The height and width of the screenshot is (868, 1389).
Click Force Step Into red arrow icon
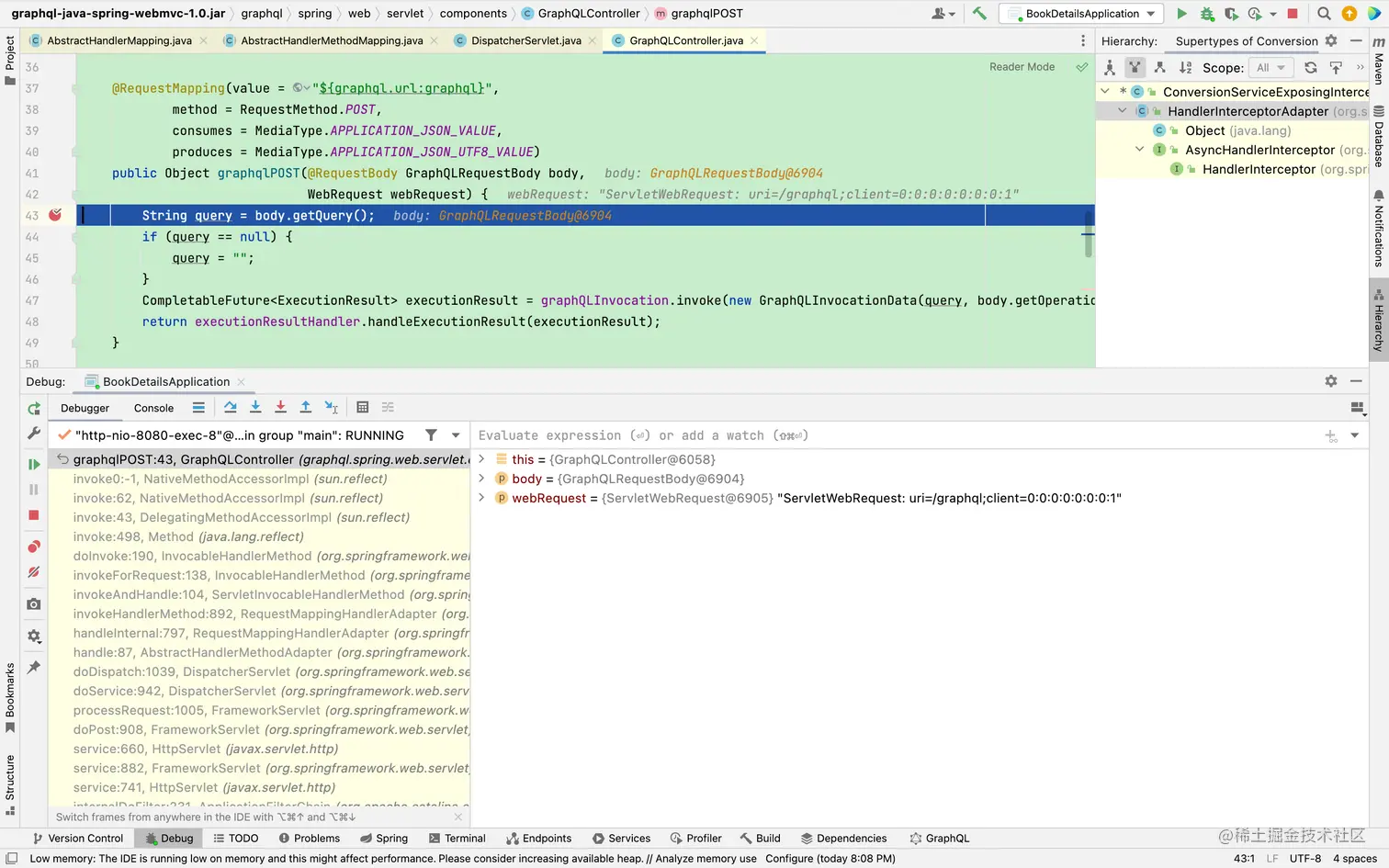click(280, 407)
